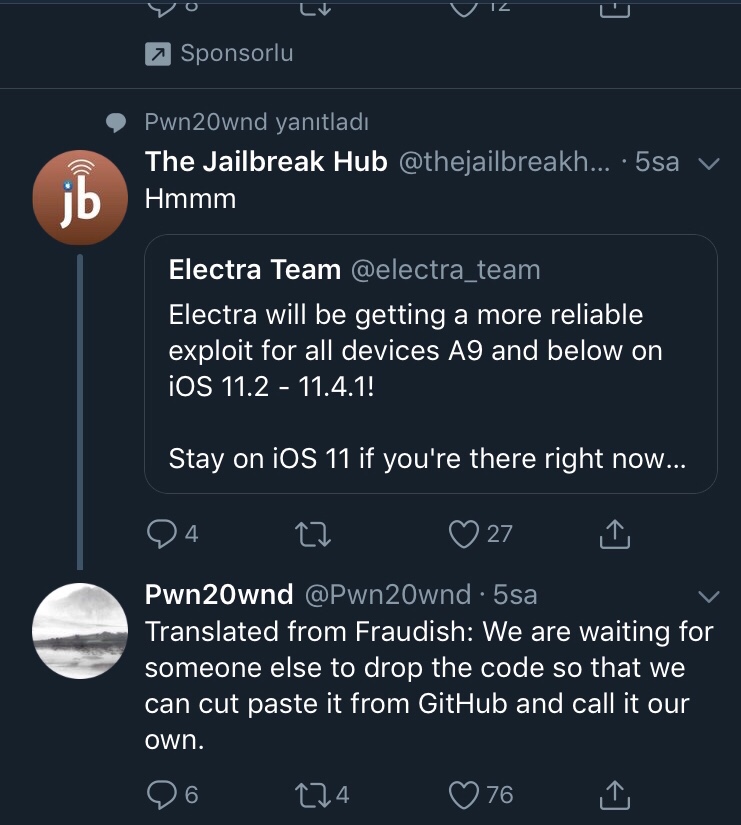Reply to Pwn20wnd's tweet
741x825 pixels.
tap(162, 795)
